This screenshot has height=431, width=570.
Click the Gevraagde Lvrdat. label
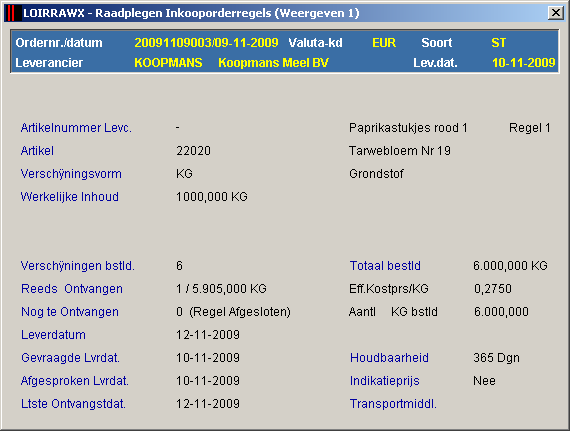[70, 358]
